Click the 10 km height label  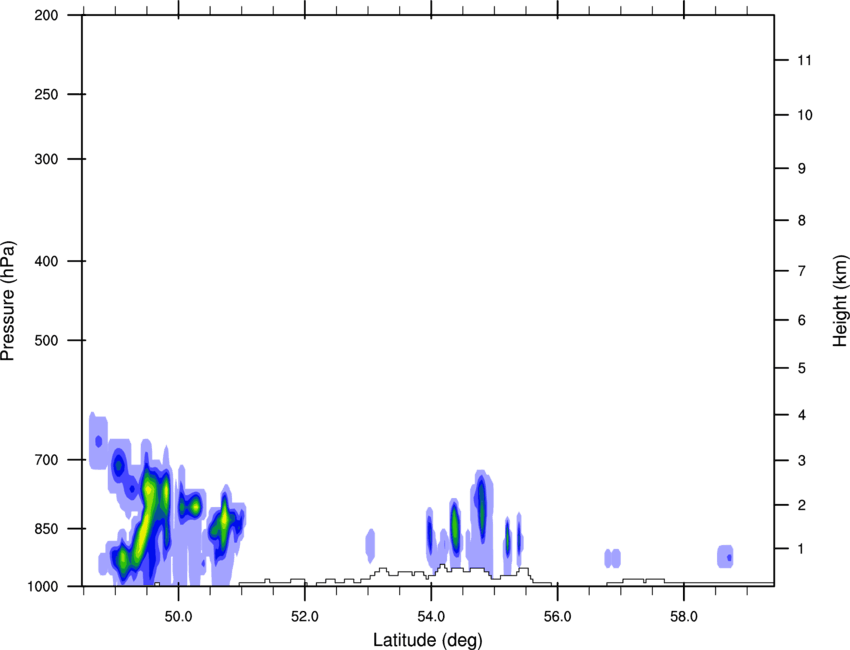point(804,115)
